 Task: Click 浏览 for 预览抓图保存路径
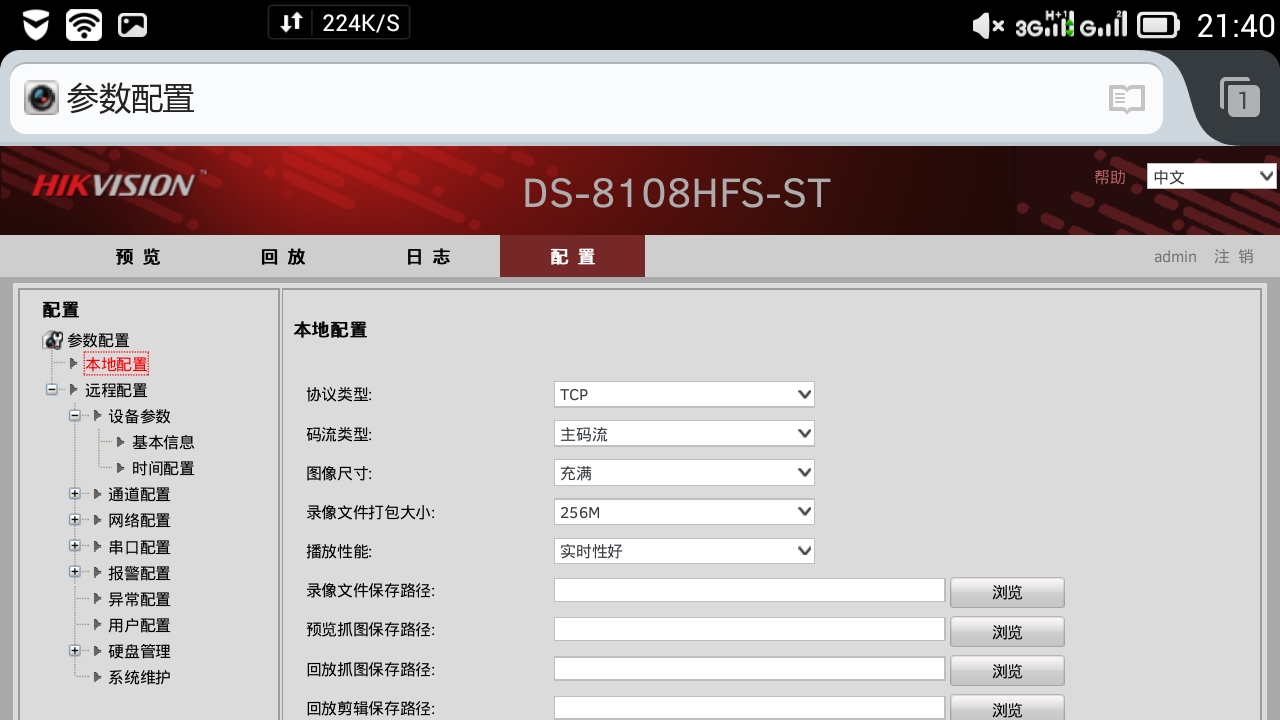click(1007, 632)
